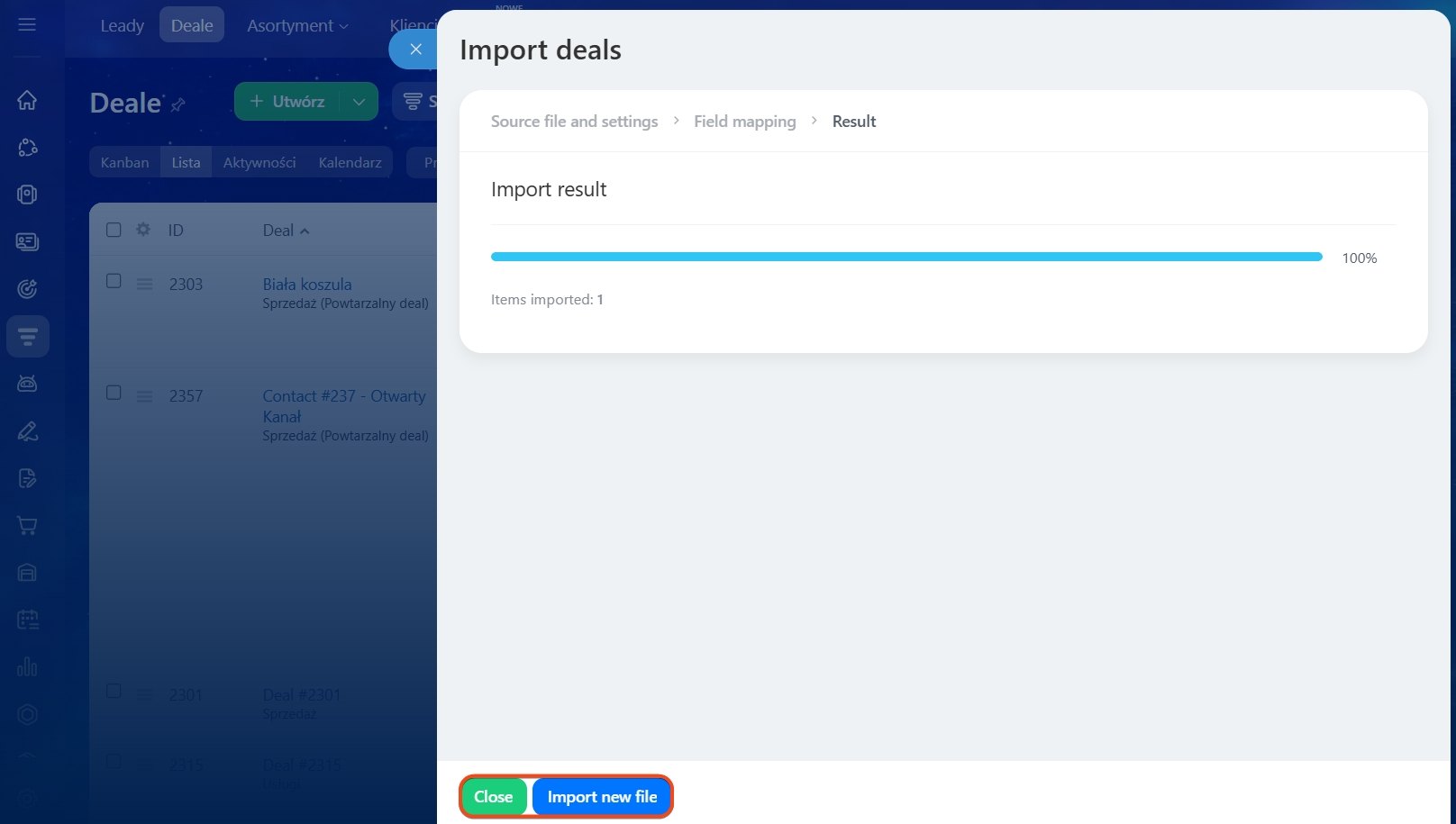This screenshot has height=824, width=1456.
Task: Open the CRM funnel sidebar icon
Action: [x=28, y=337]
